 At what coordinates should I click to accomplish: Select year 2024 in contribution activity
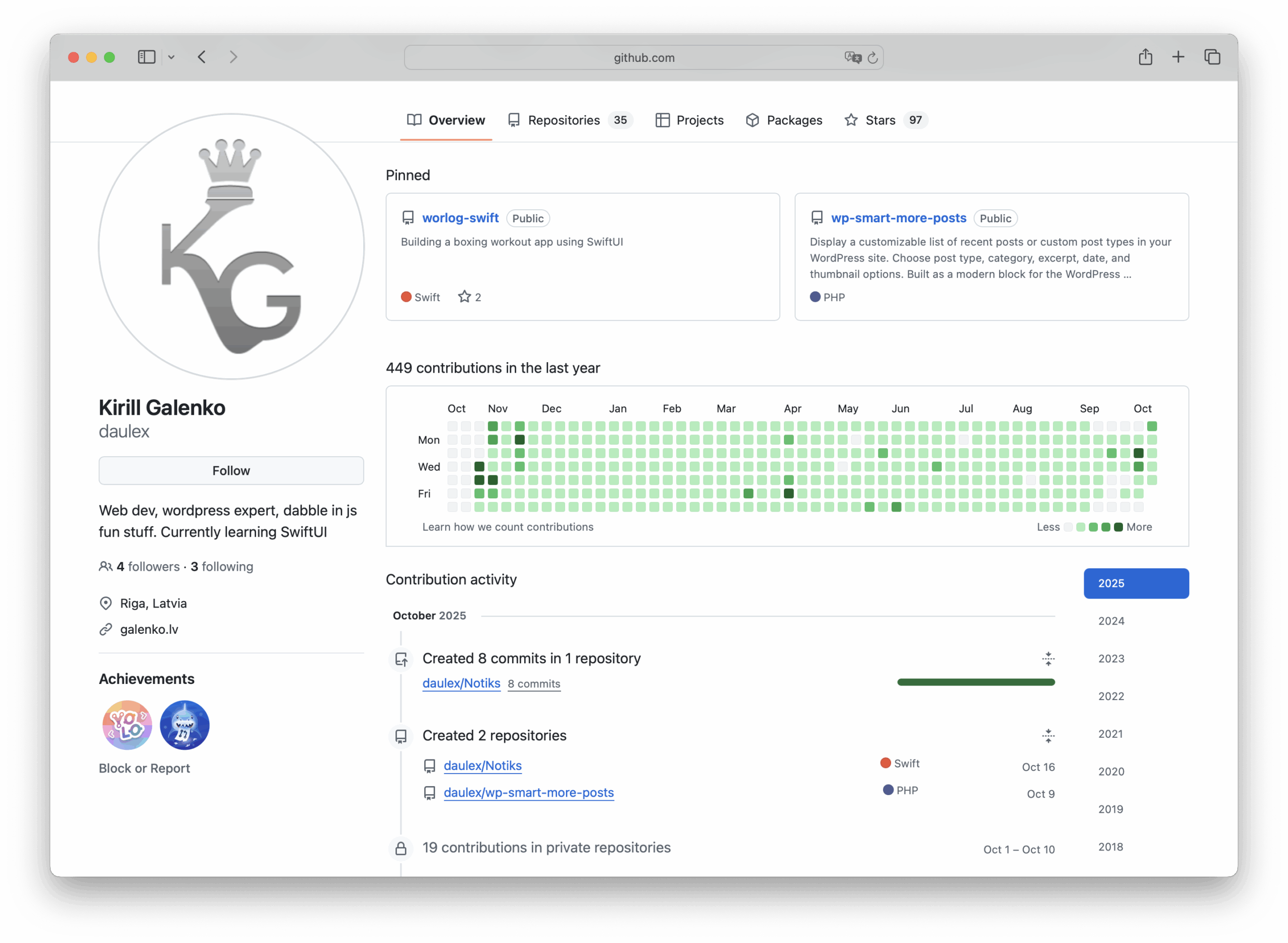tap(1111, 621)
